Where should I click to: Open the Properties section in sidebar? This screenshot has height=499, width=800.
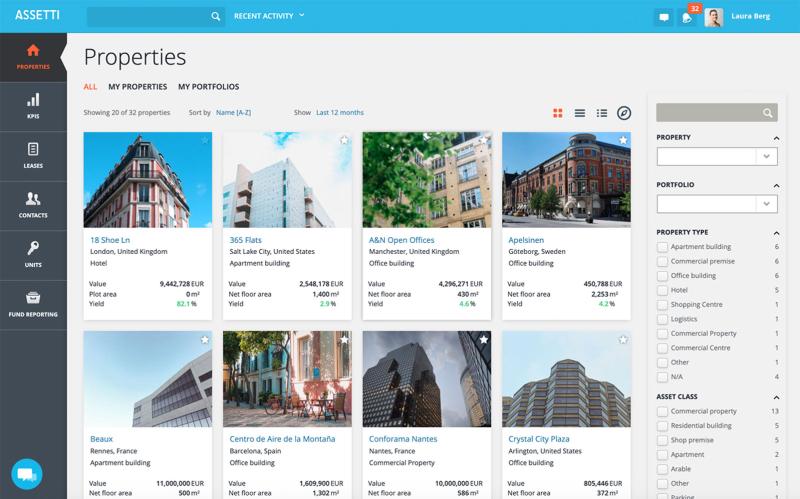33,57
